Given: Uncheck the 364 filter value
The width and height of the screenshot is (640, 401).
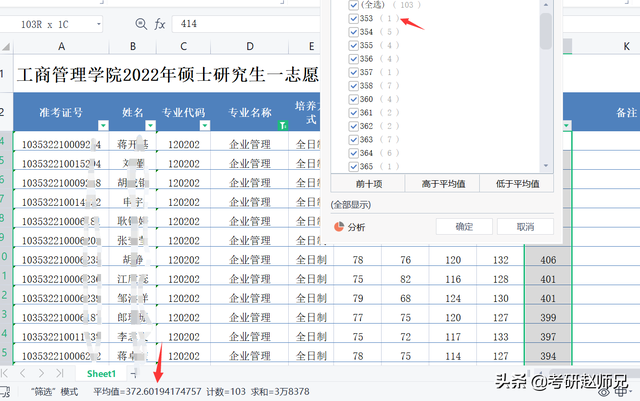Looking at the screenshot, I should coord(354,154).
